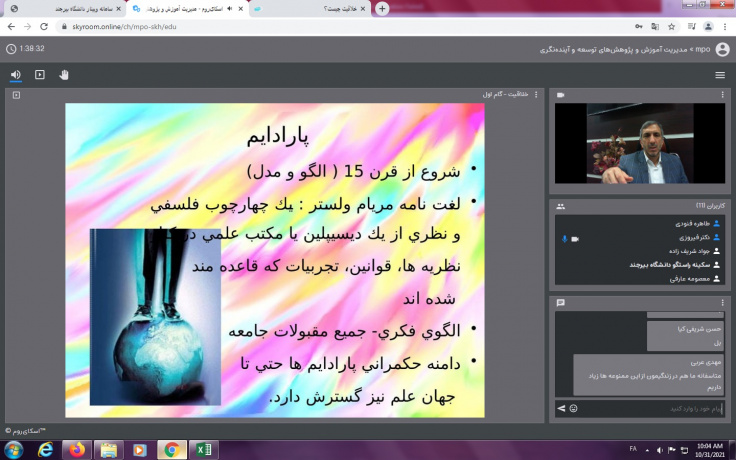Expand the users list panel options menu
Screen dimensions: 736x460
tap(722, 205)
